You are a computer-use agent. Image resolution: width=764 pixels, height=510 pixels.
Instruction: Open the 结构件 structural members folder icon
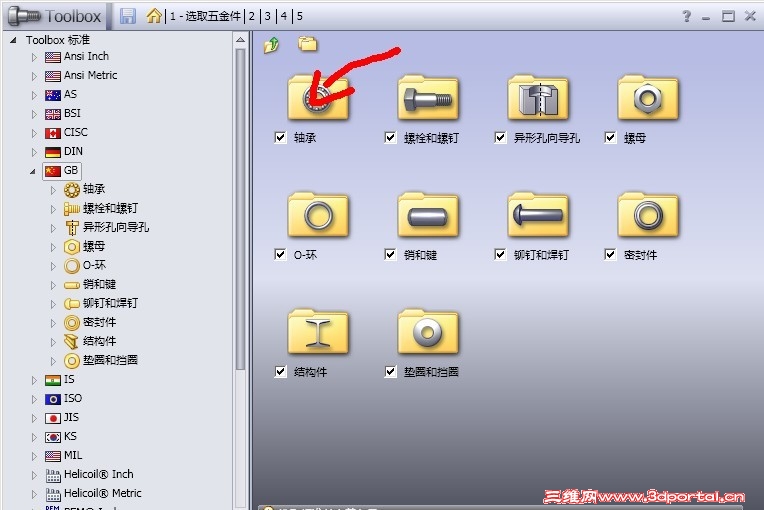[318, 332]
